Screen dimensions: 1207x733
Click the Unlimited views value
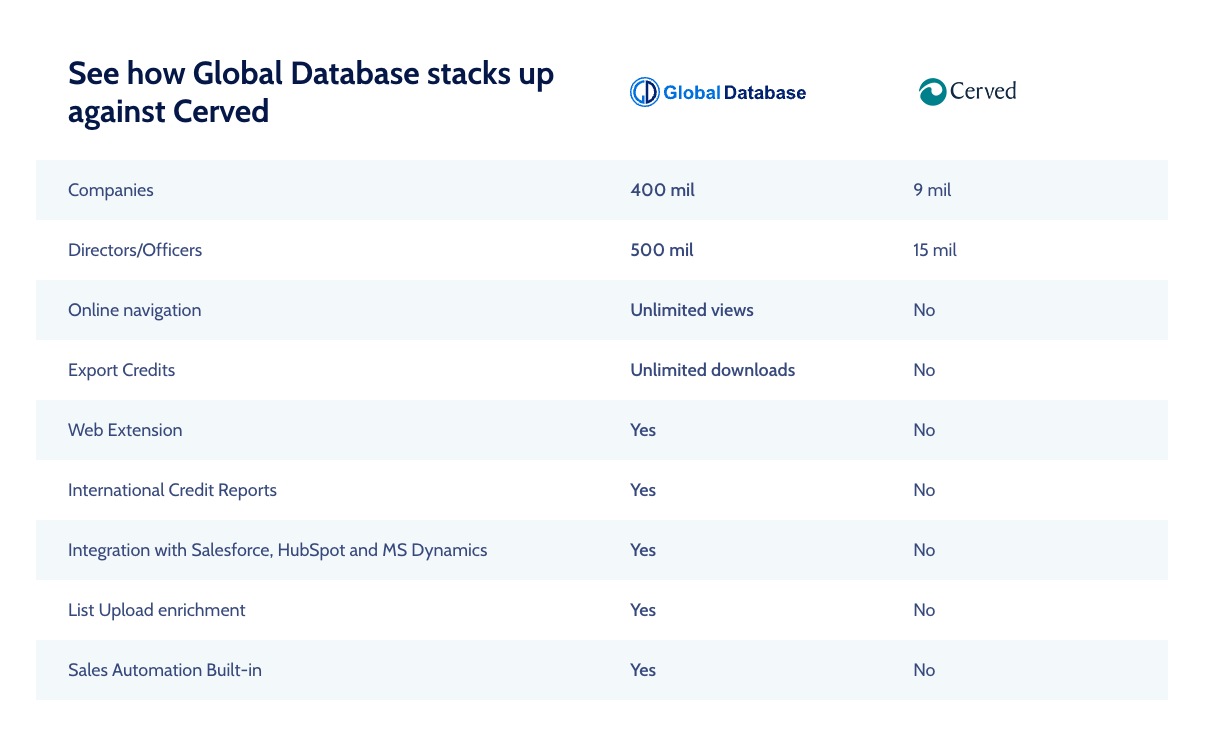click(692, 310)
